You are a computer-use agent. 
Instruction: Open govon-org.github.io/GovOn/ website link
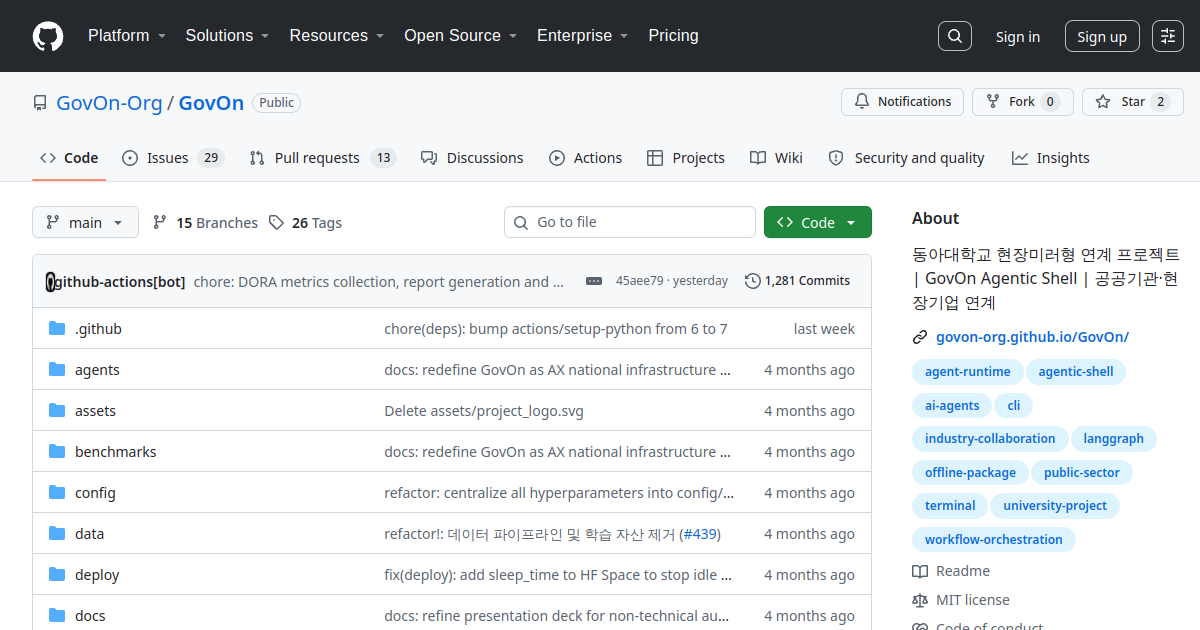pos(1032,337)
